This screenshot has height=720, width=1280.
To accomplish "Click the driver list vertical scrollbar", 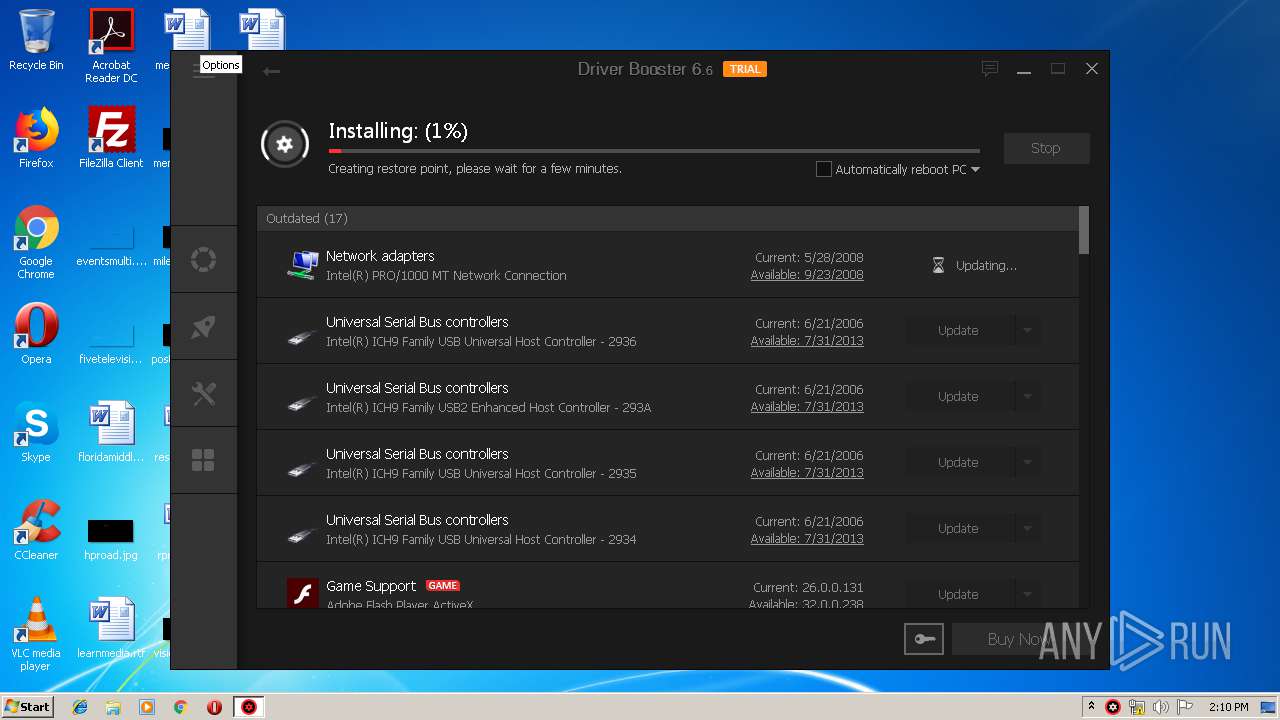I will point(1084,230).
